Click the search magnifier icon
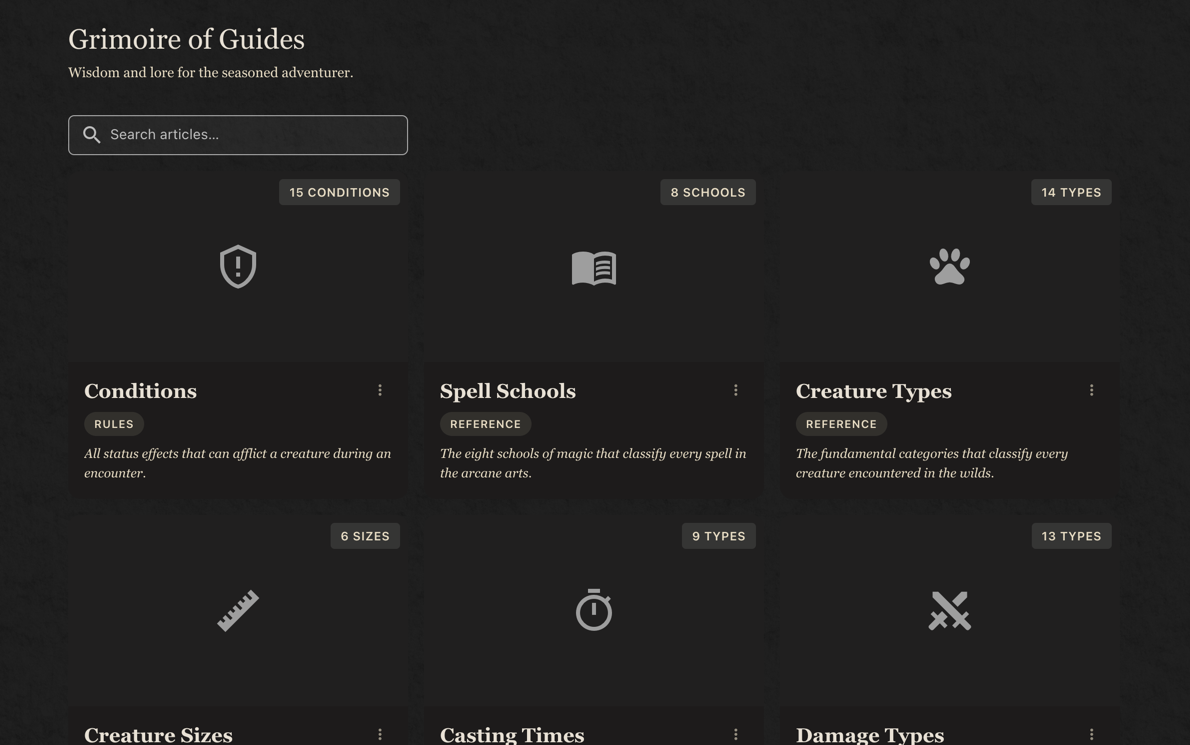Image resolution: width=1190 pixels, height=745 pixels. point(92,135)
